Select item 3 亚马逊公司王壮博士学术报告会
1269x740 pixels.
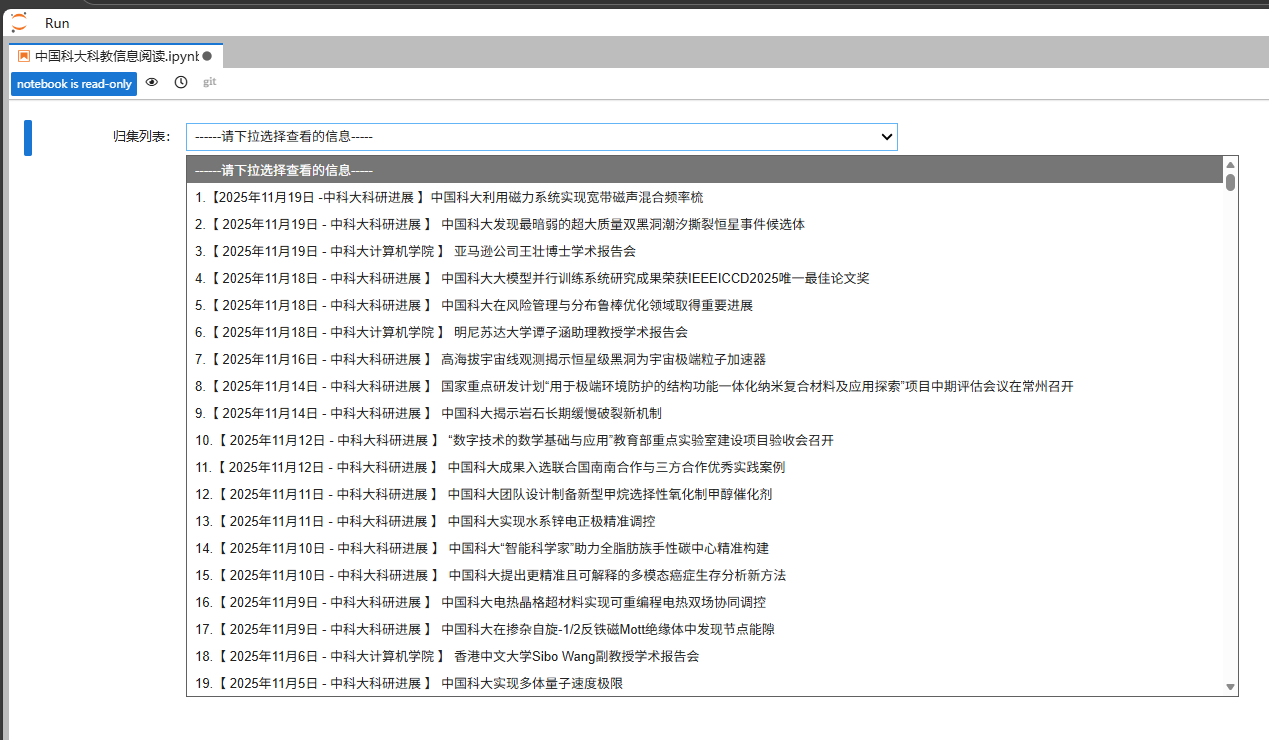(x=705, y=251)
